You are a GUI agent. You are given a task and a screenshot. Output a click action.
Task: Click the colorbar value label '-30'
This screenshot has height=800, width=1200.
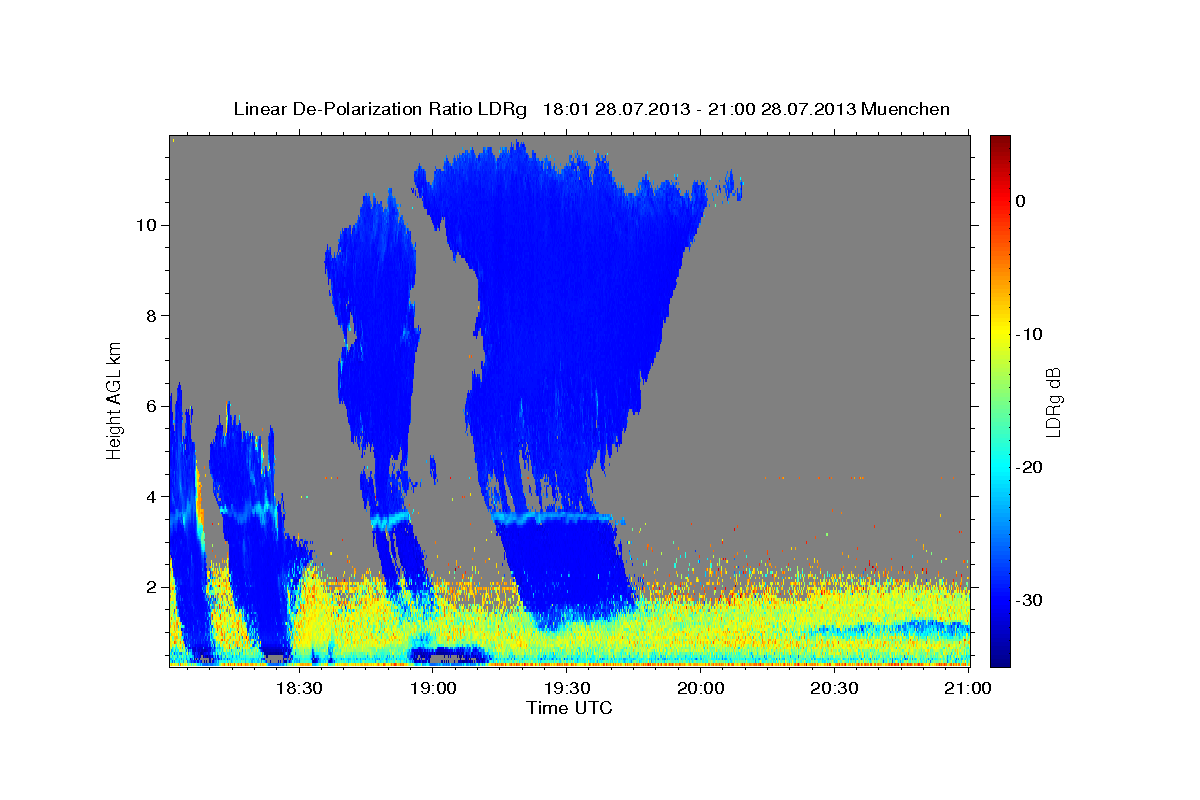tap(1029, 600)
